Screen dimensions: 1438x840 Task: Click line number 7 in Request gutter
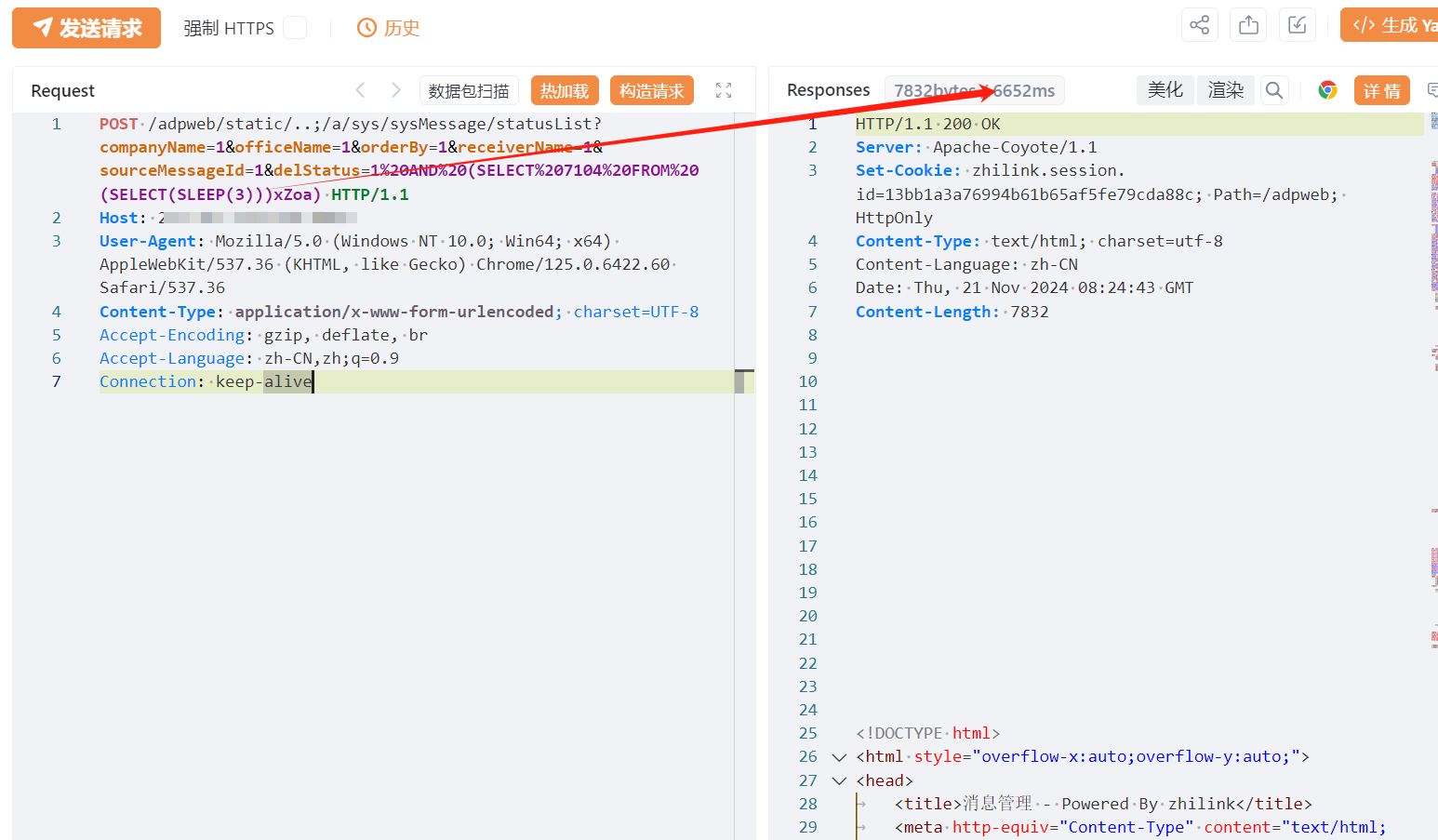click(57, 381)
